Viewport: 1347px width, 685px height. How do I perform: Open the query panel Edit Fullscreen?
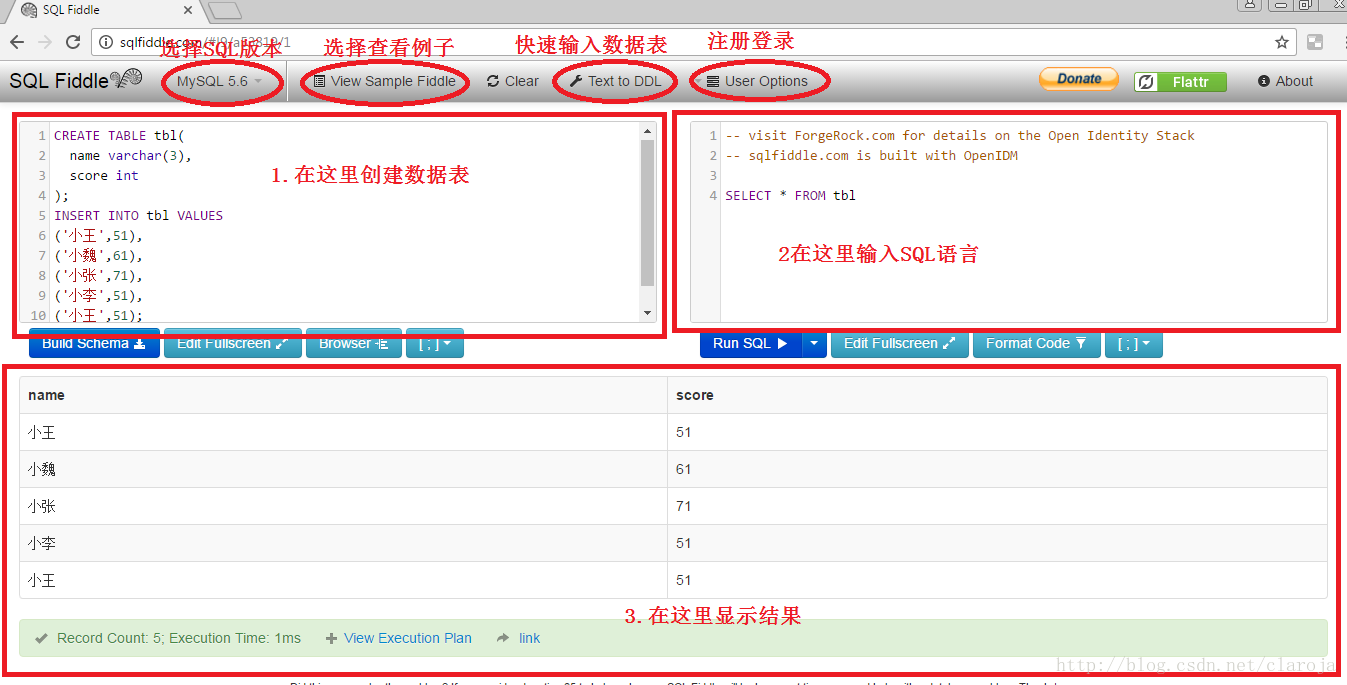900,343
